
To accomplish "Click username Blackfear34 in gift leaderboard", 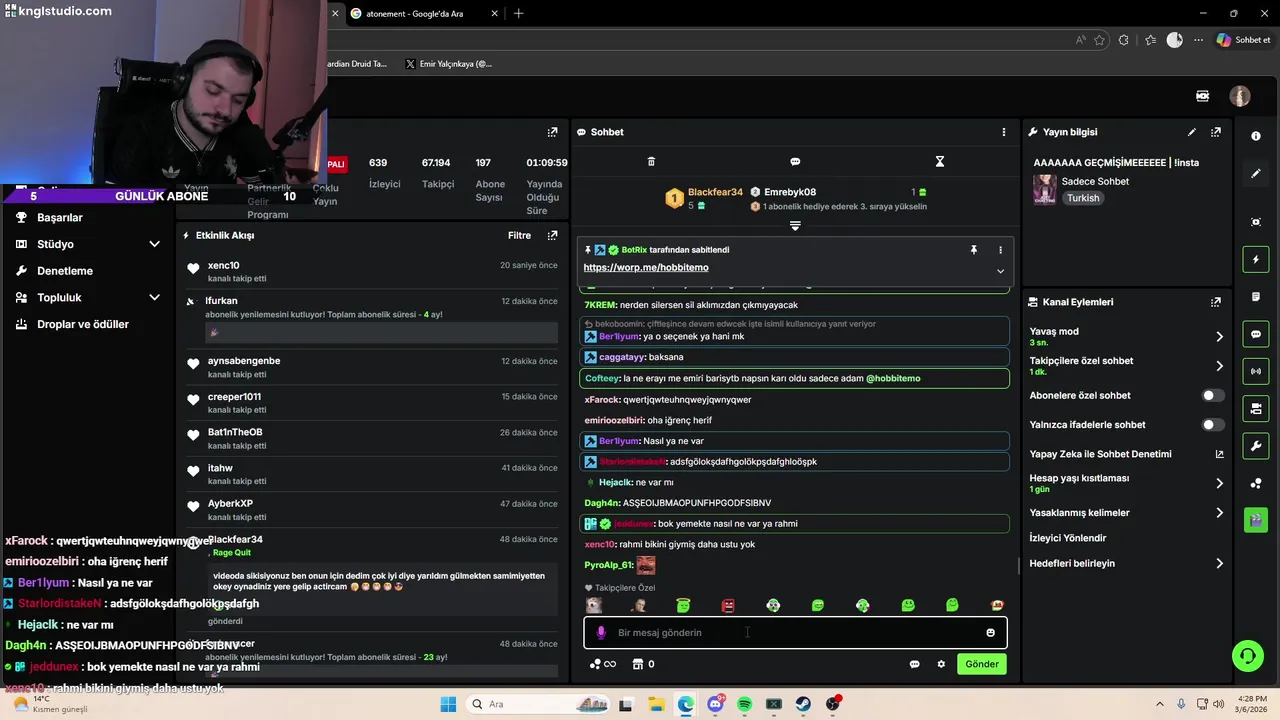I will [715, 192].
